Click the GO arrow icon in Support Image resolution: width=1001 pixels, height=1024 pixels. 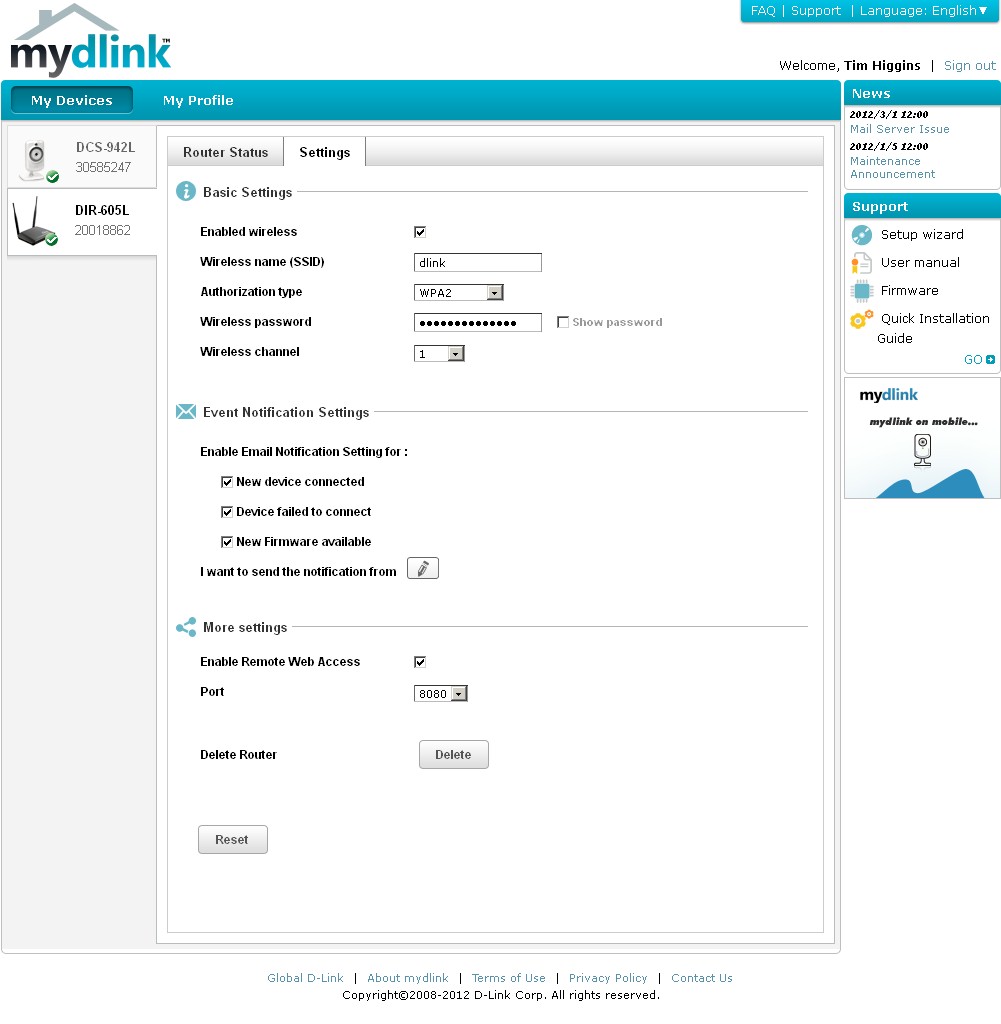click(991, 359)
